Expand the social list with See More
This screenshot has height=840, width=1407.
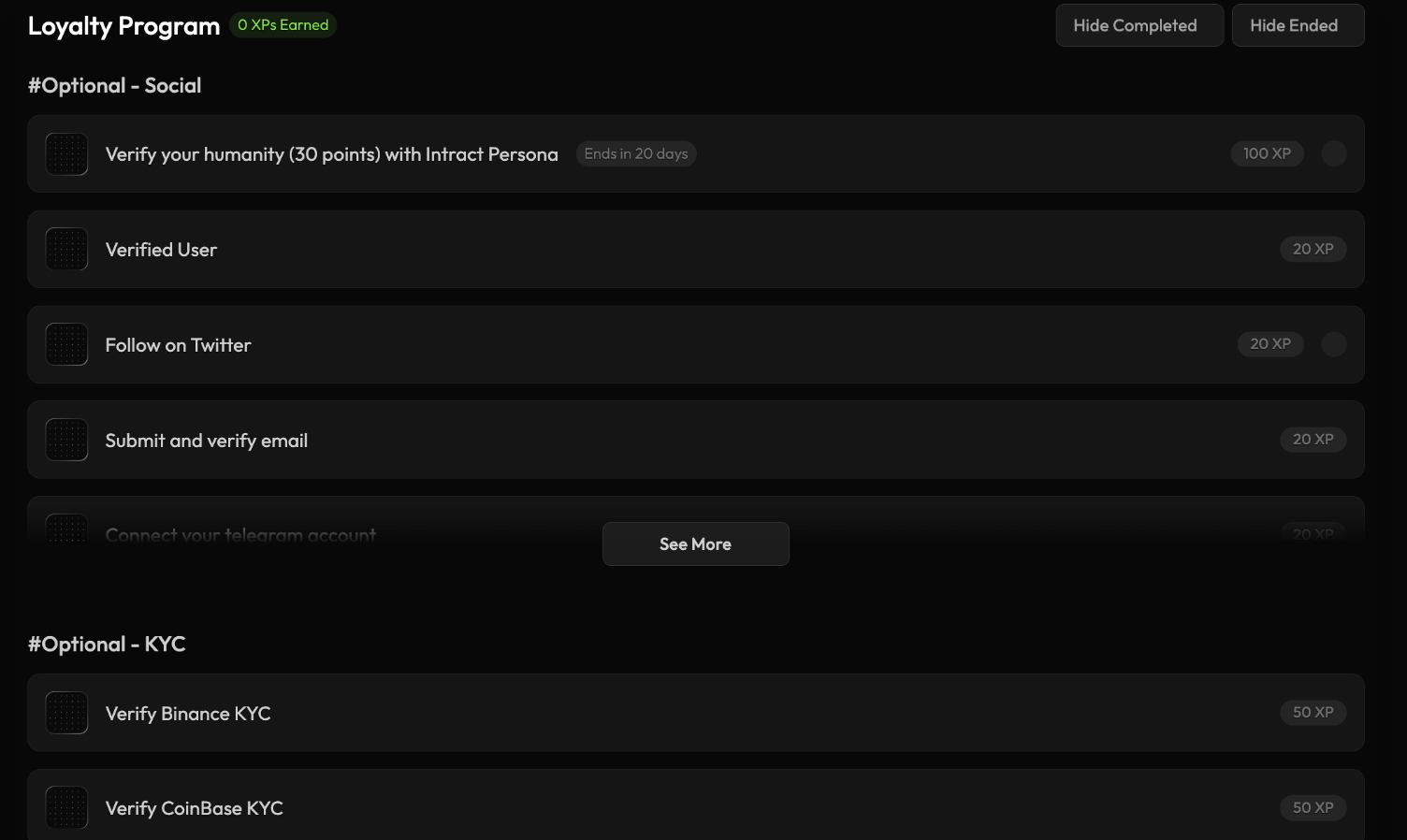click(695, 544)
